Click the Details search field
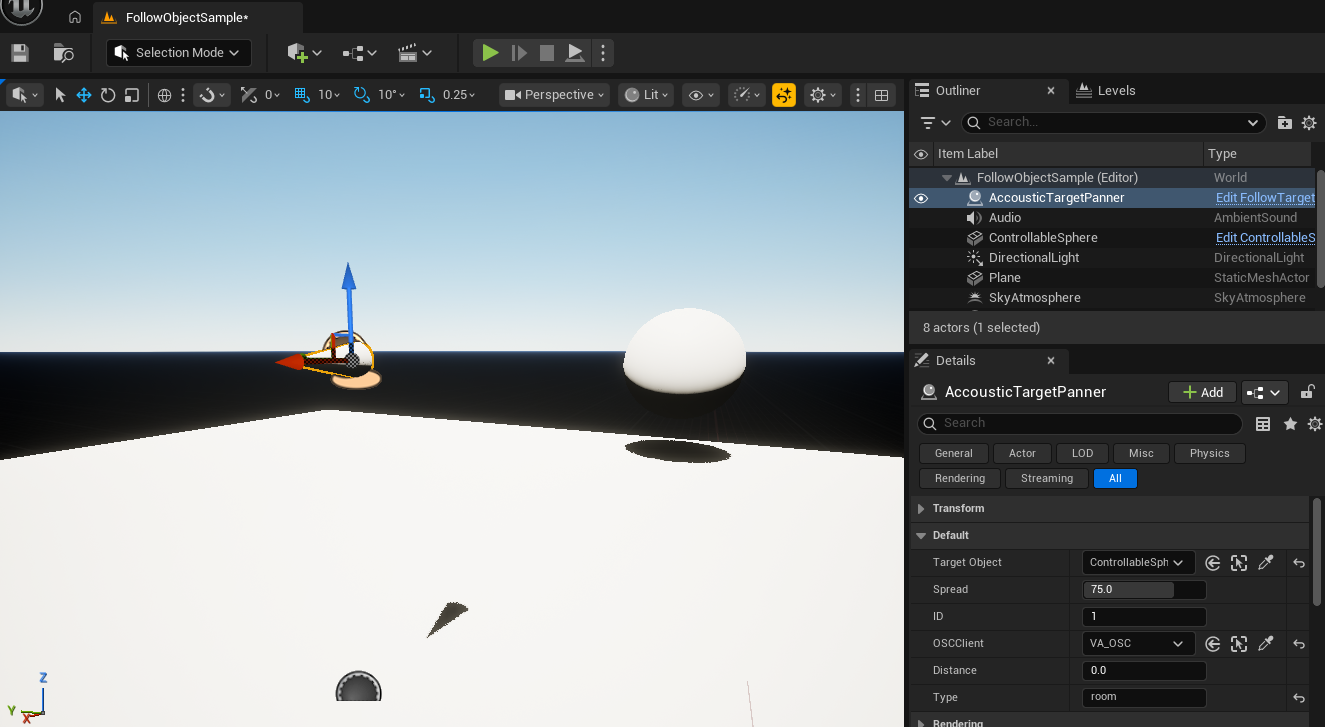Image resolution: width=1325 pixels, height=727 pixels. [x=1080, y=423]
